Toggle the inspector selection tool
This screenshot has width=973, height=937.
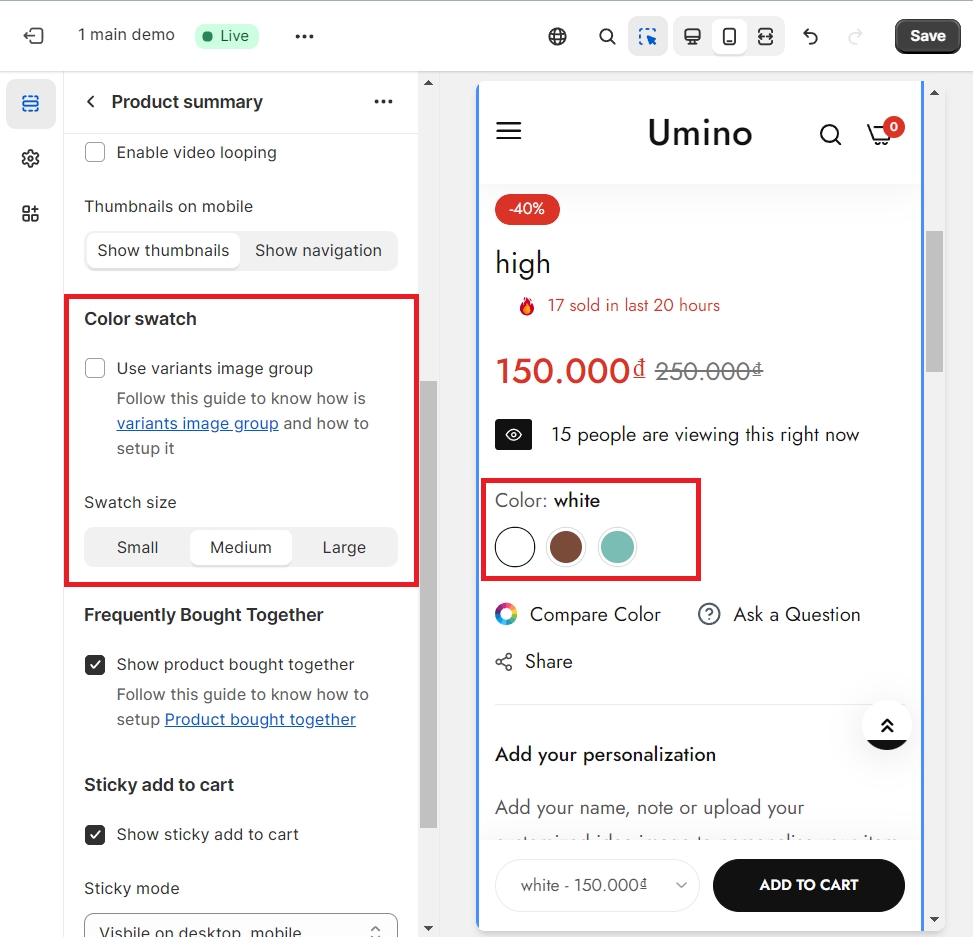(648, 36)
